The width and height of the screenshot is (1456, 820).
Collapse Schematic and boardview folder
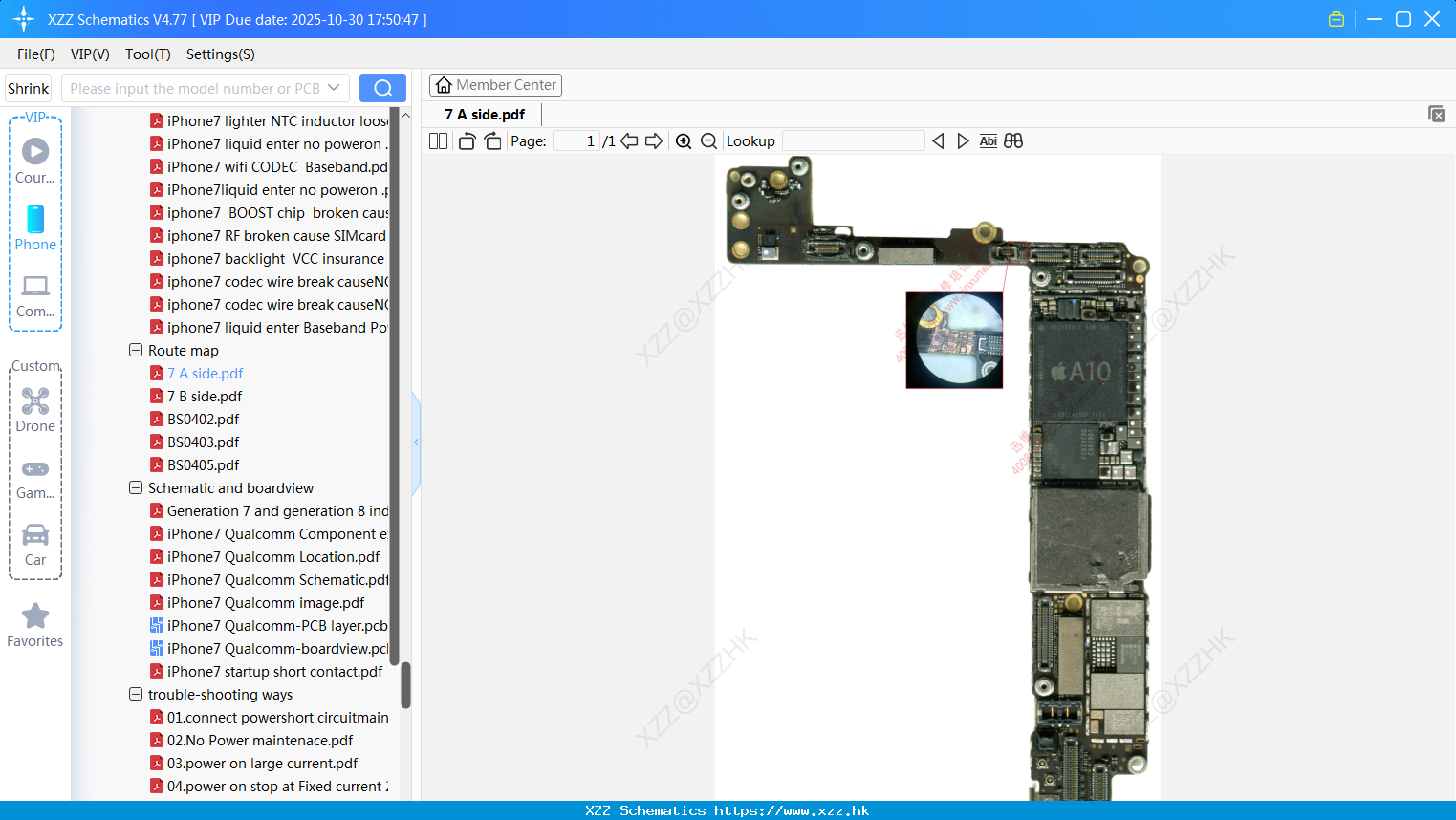[136, 487]
